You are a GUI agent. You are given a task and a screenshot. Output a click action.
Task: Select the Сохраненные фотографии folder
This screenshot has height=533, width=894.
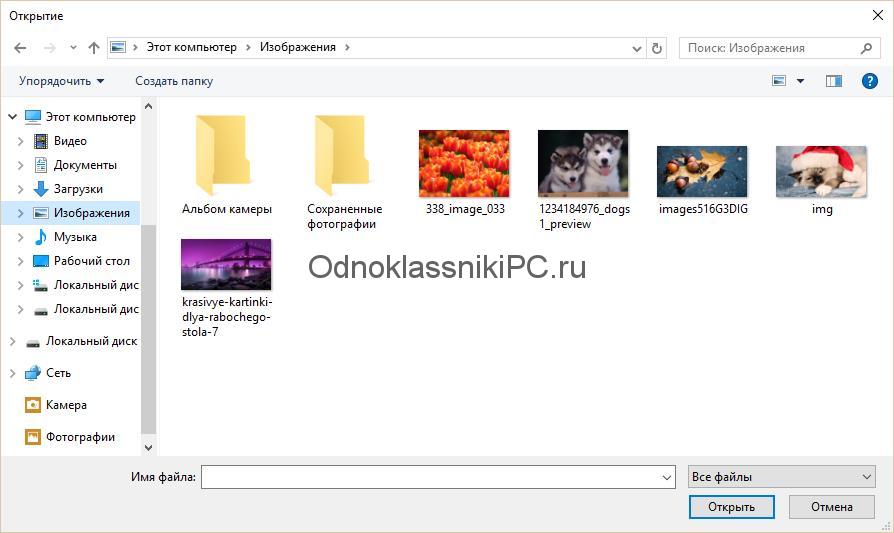(344, 158)
